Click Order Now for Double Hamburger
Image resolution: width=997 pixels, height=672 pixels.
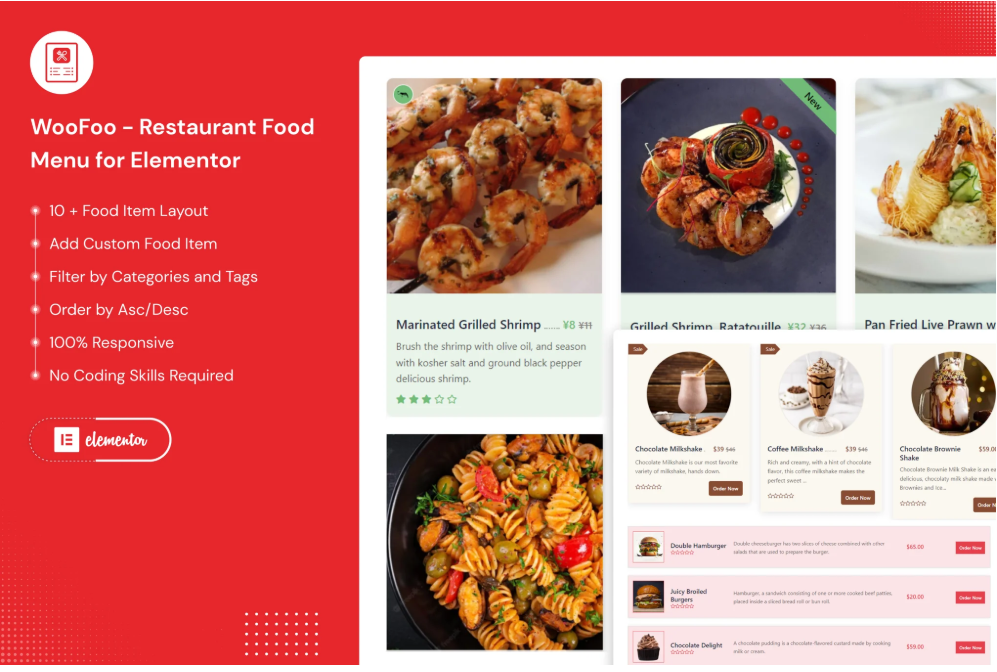point(970,547)
